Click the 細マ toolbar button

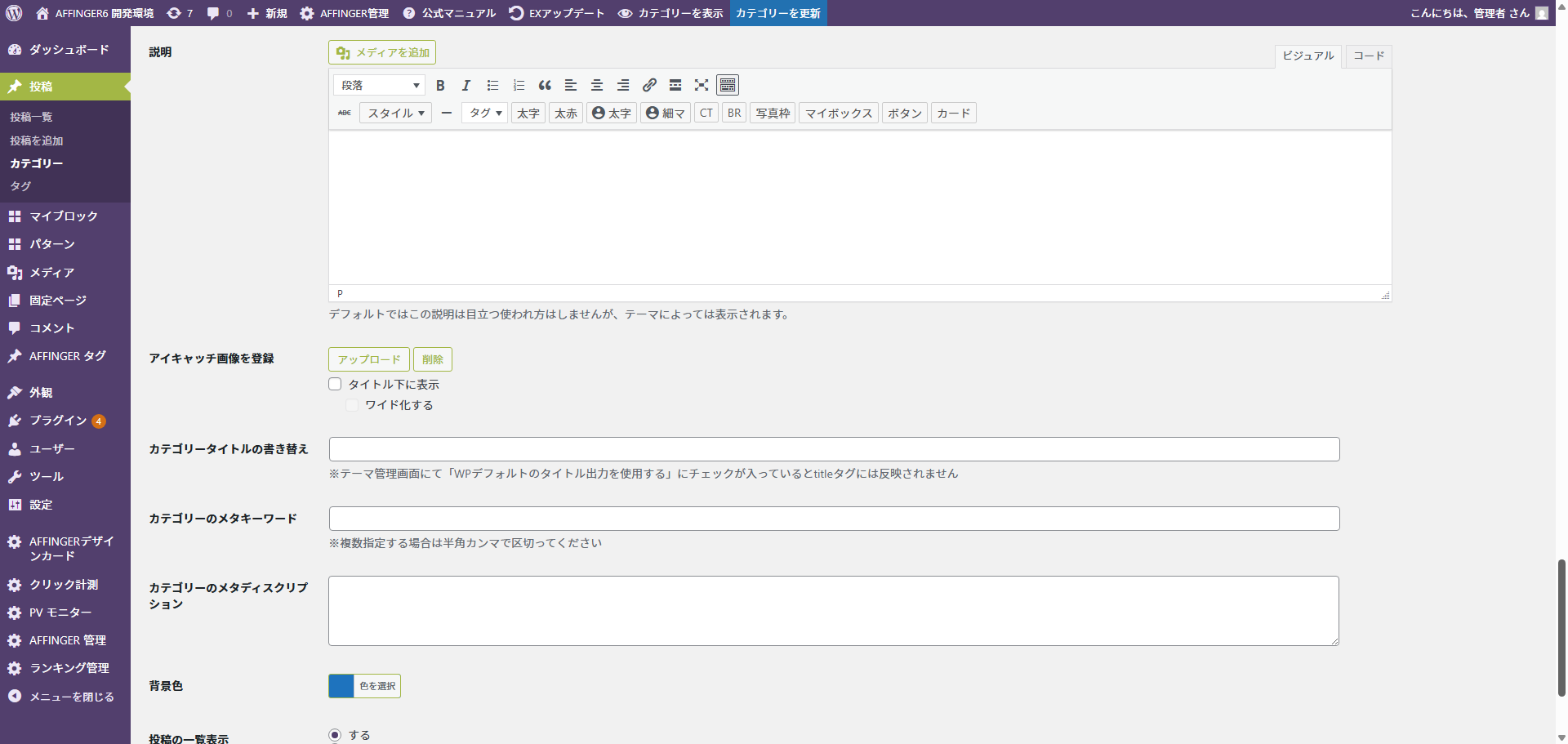666,113
